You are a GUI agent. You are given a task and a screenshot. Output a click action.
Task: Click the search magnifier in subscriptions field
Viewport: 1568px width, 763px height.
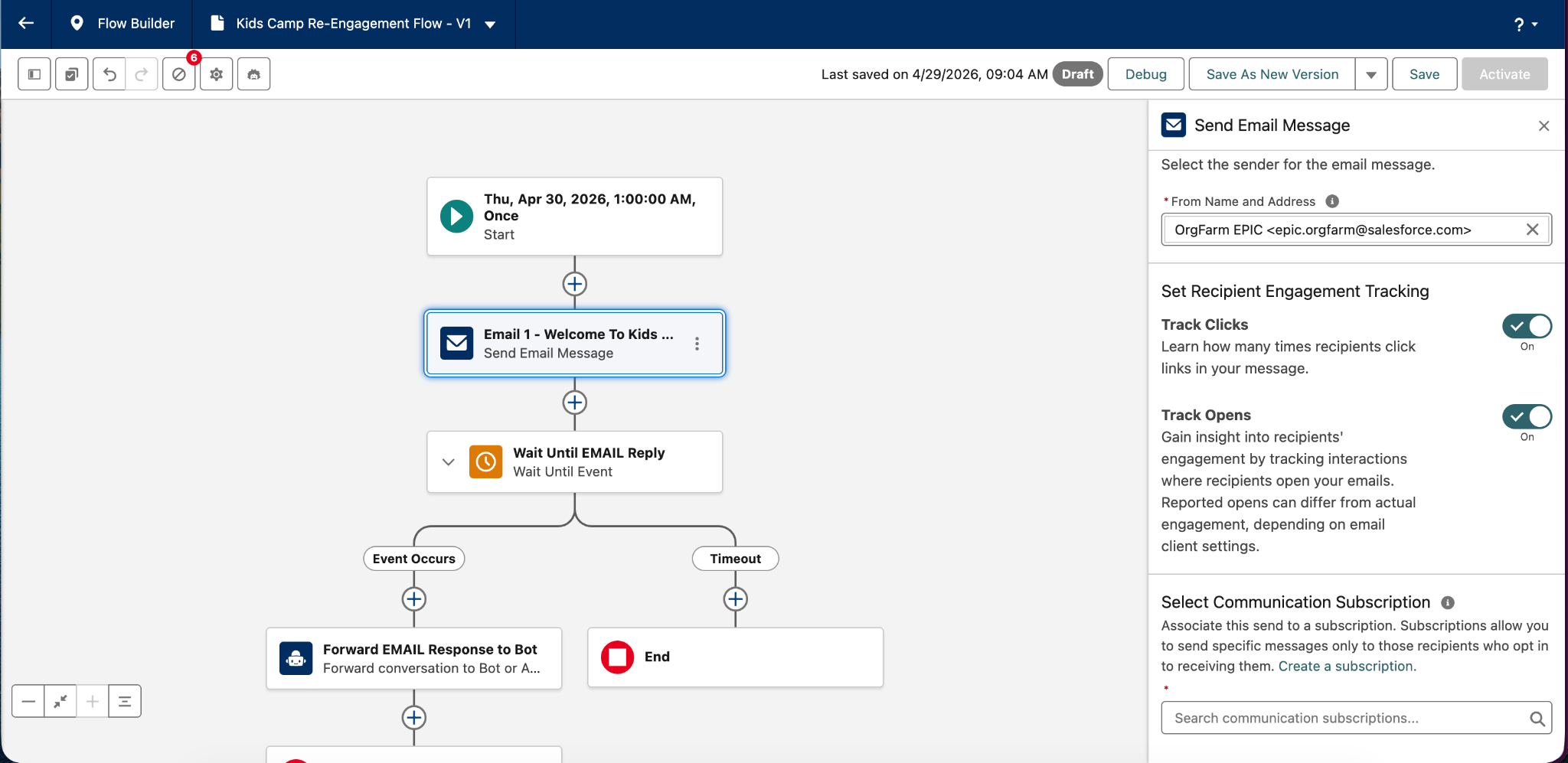point(1537,719)
